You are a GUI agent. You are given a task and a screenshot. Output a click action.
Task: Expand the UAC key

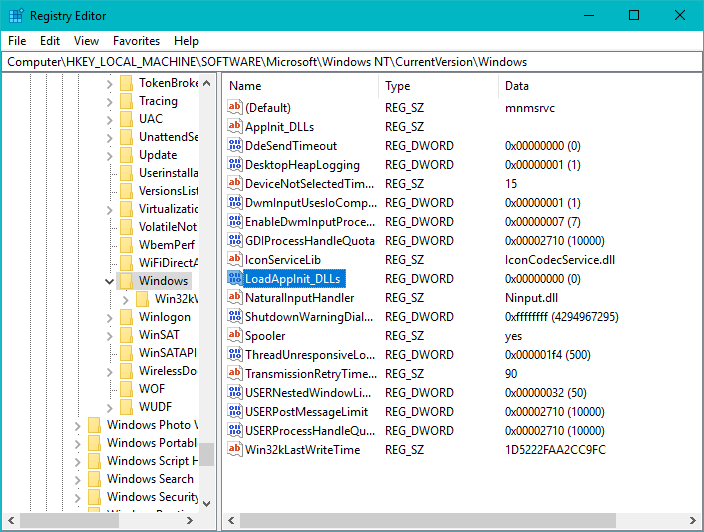(x=110, y=119)
